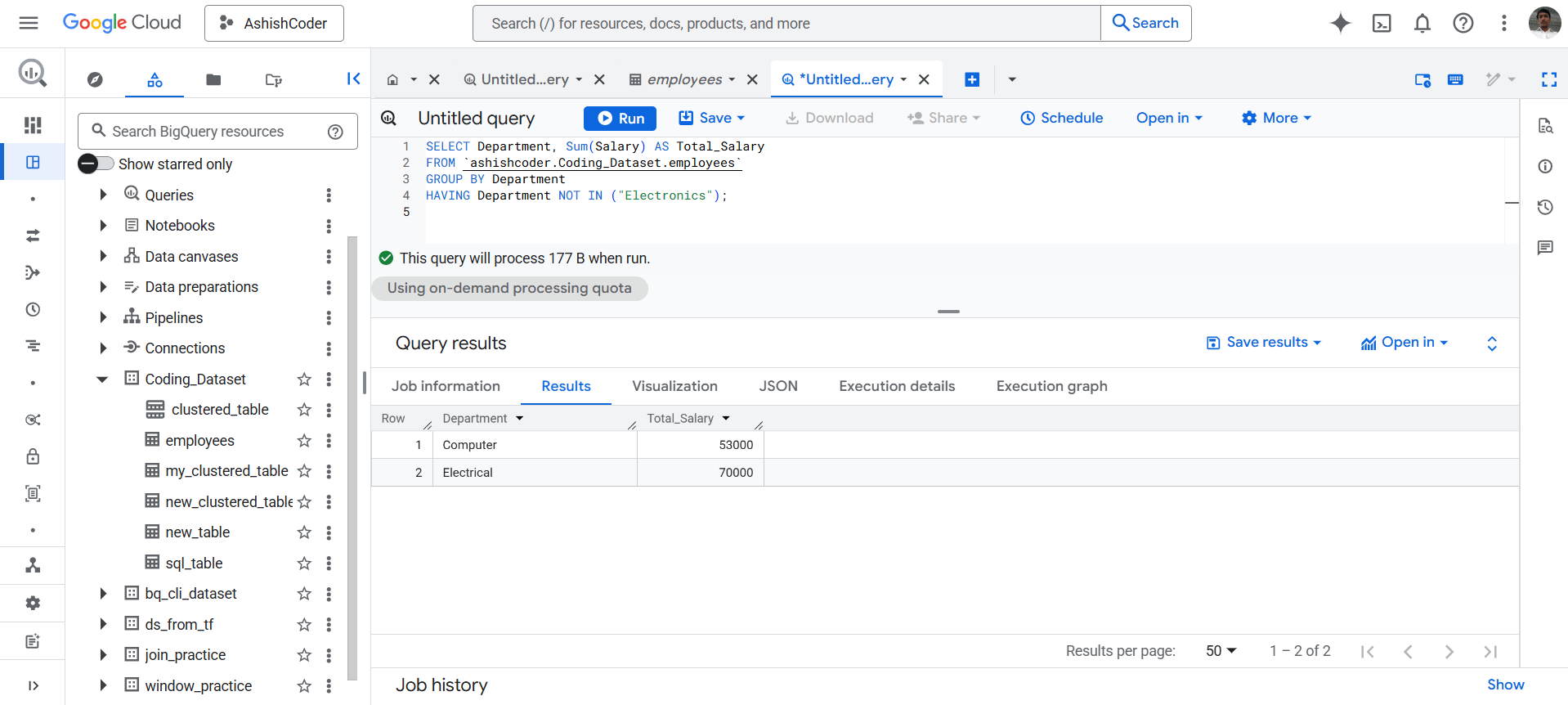Click the home tab icon
The height and width of the screenshot is (705, 1568).
(x=392, y=79)
